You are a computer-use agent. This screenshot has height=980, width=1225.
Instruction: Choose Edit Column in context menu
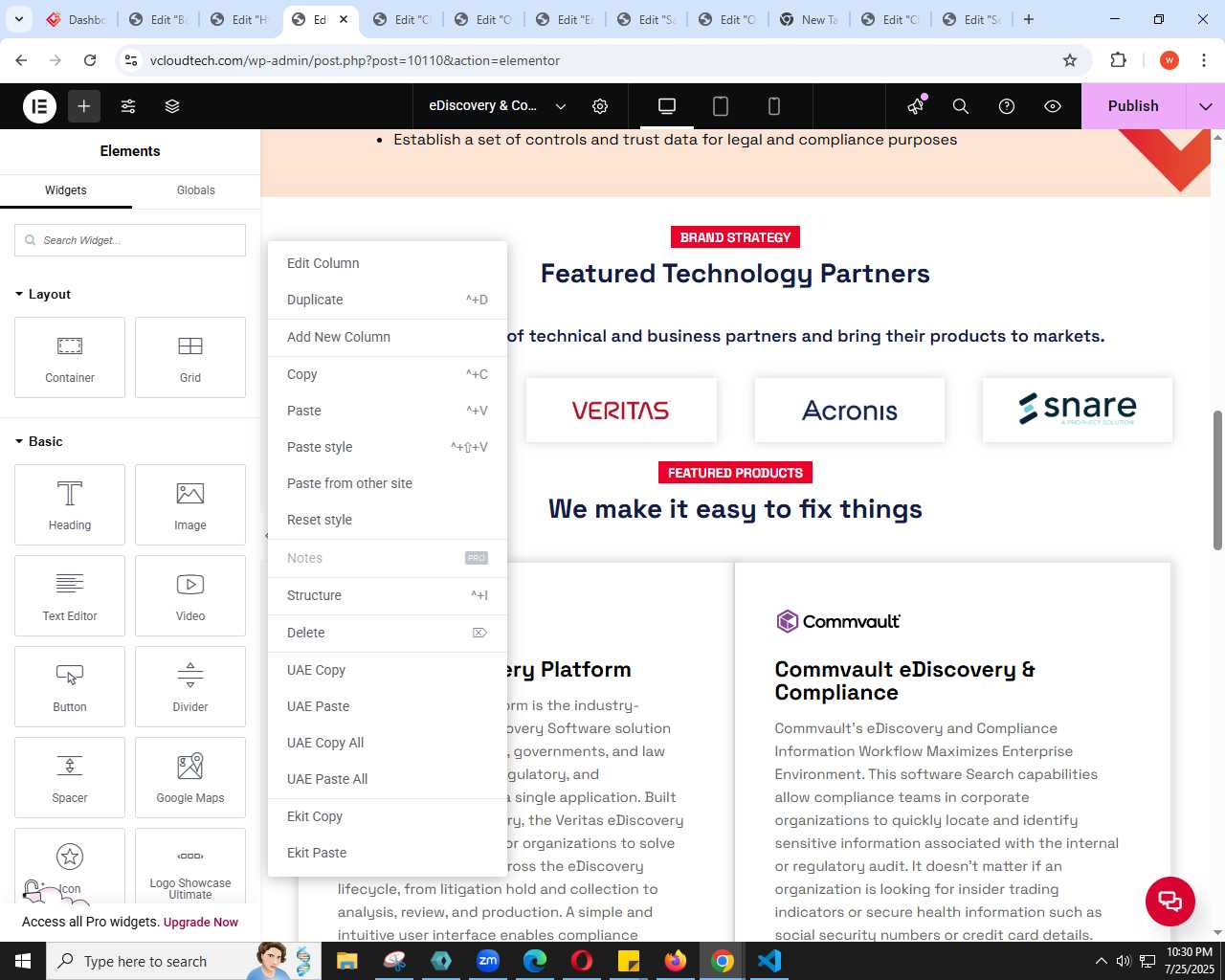pos(388,263)
